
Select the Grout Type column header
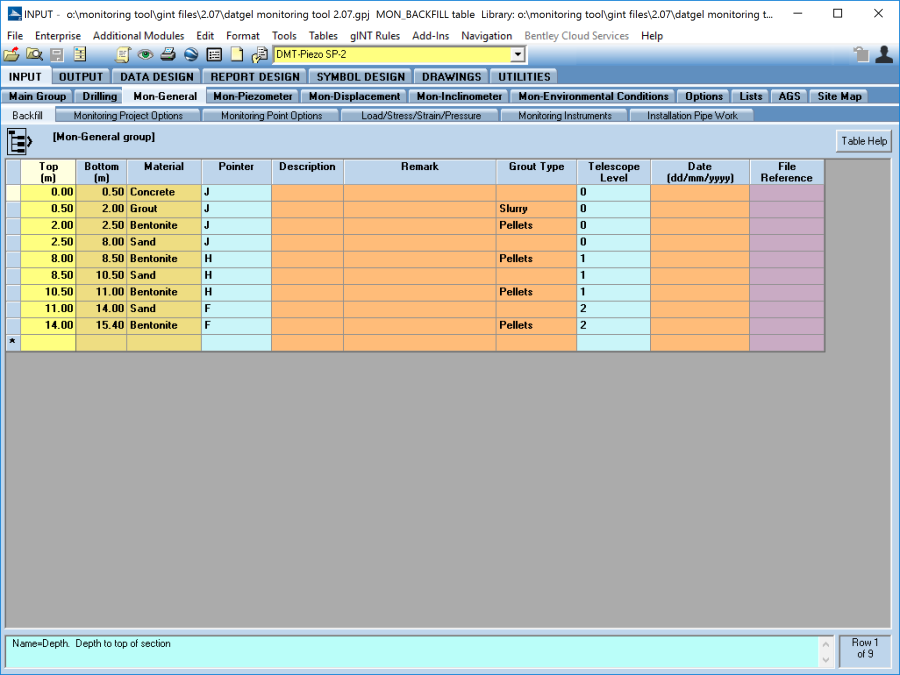536,167
